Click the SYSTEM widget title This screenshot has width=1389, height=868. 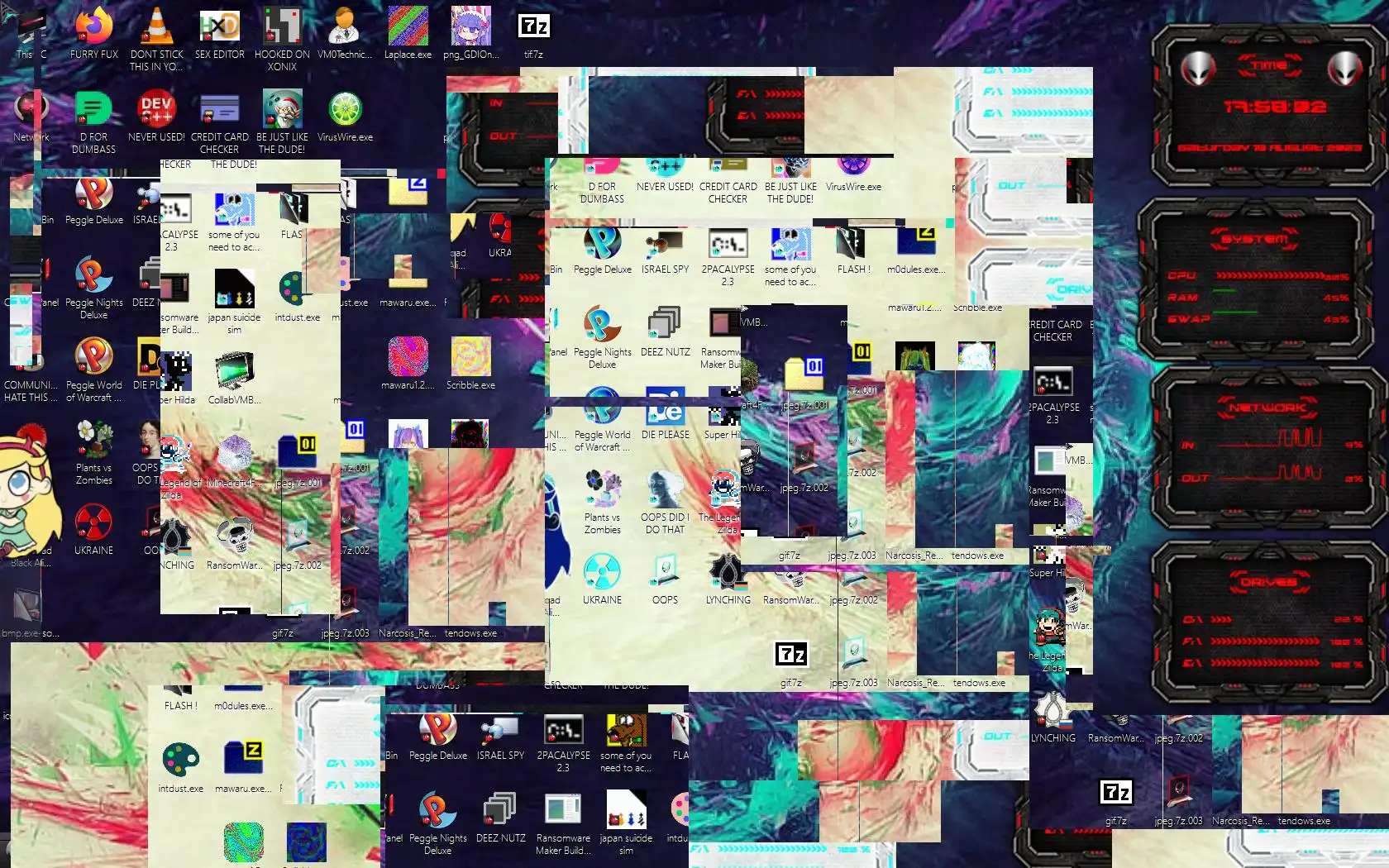[1255, 239]
